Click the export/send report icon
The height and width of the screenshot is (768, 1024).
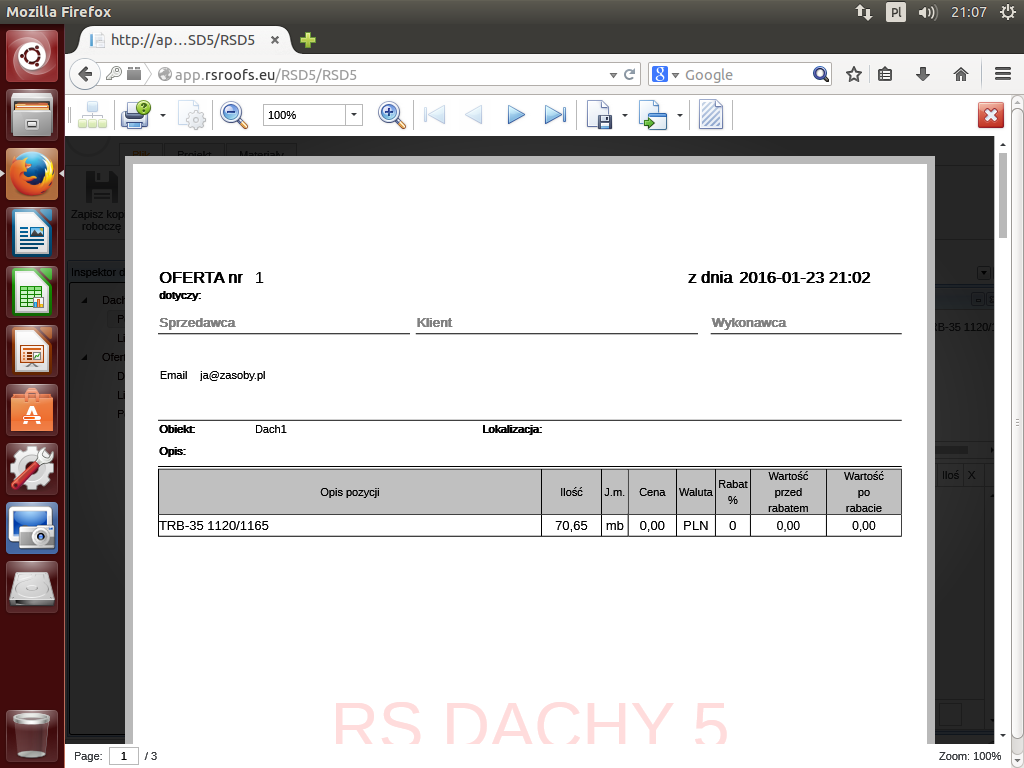[x=653, y=115]
